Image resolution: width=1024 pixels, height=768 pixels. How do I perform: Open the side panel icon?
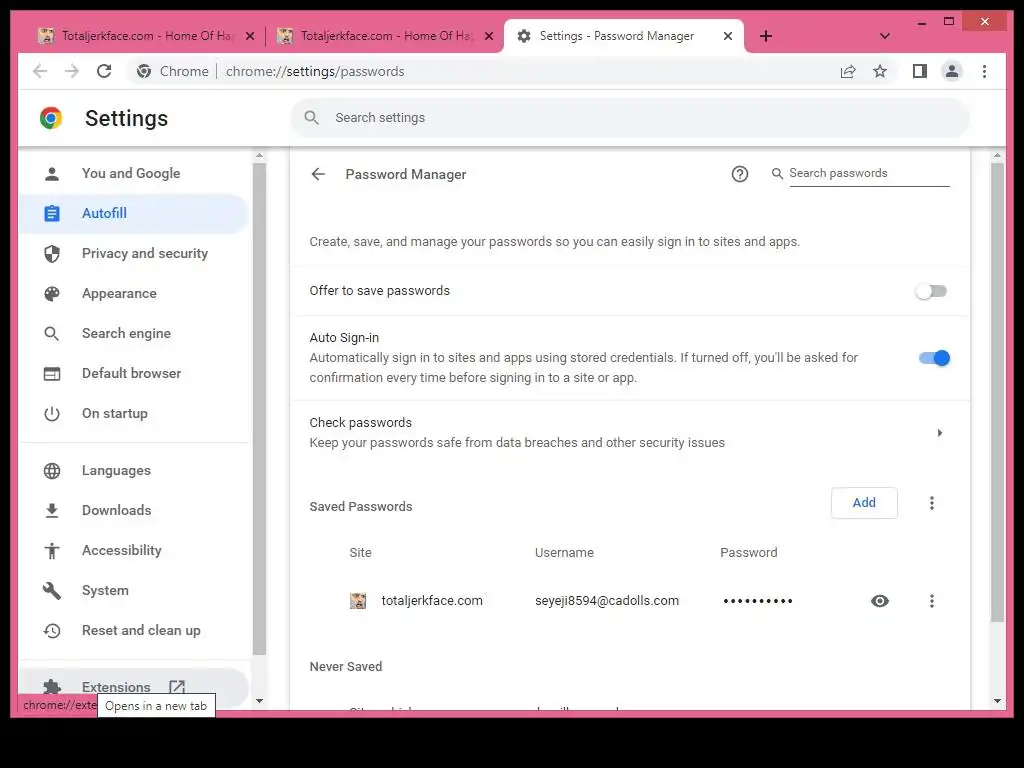920,71
